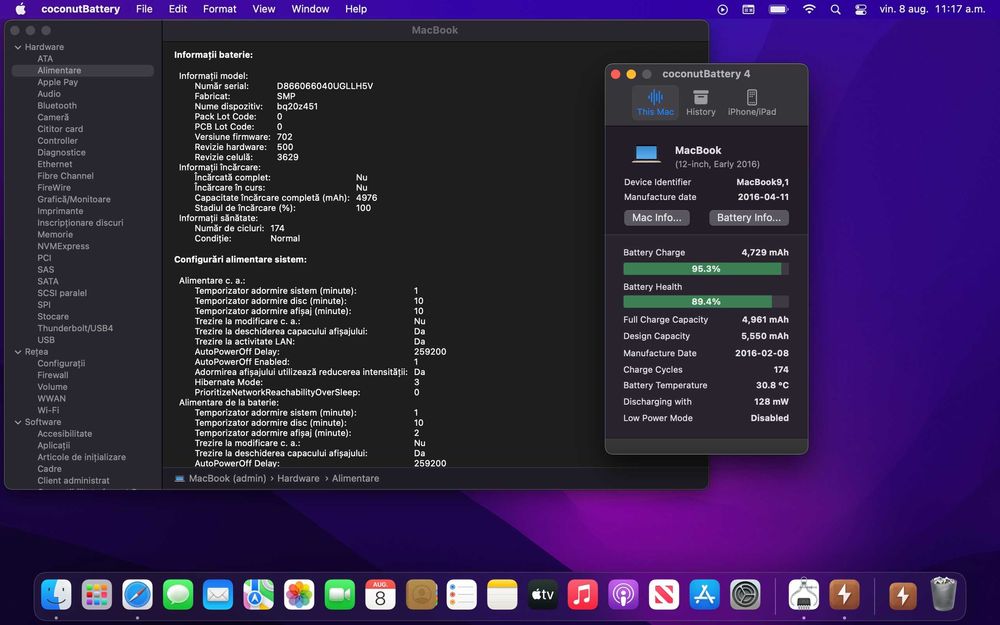Open Finder from the Dock

pyautogui.click(x=56, y=595)
